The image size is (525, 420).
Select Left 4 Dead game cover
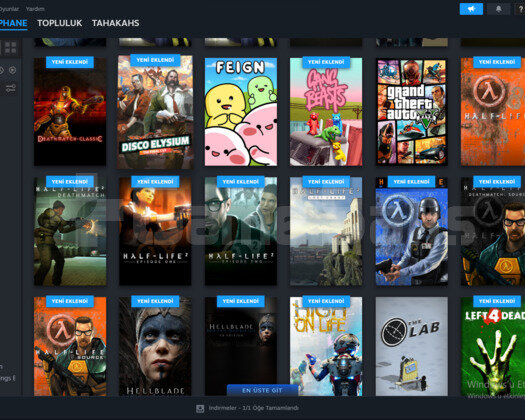493,347
